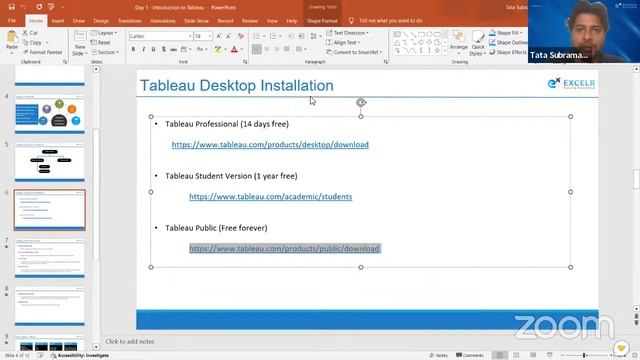The height and width of the screenshot is (360, 640).
Task: Decrease font size with shrink button
Action: [229, 36]
